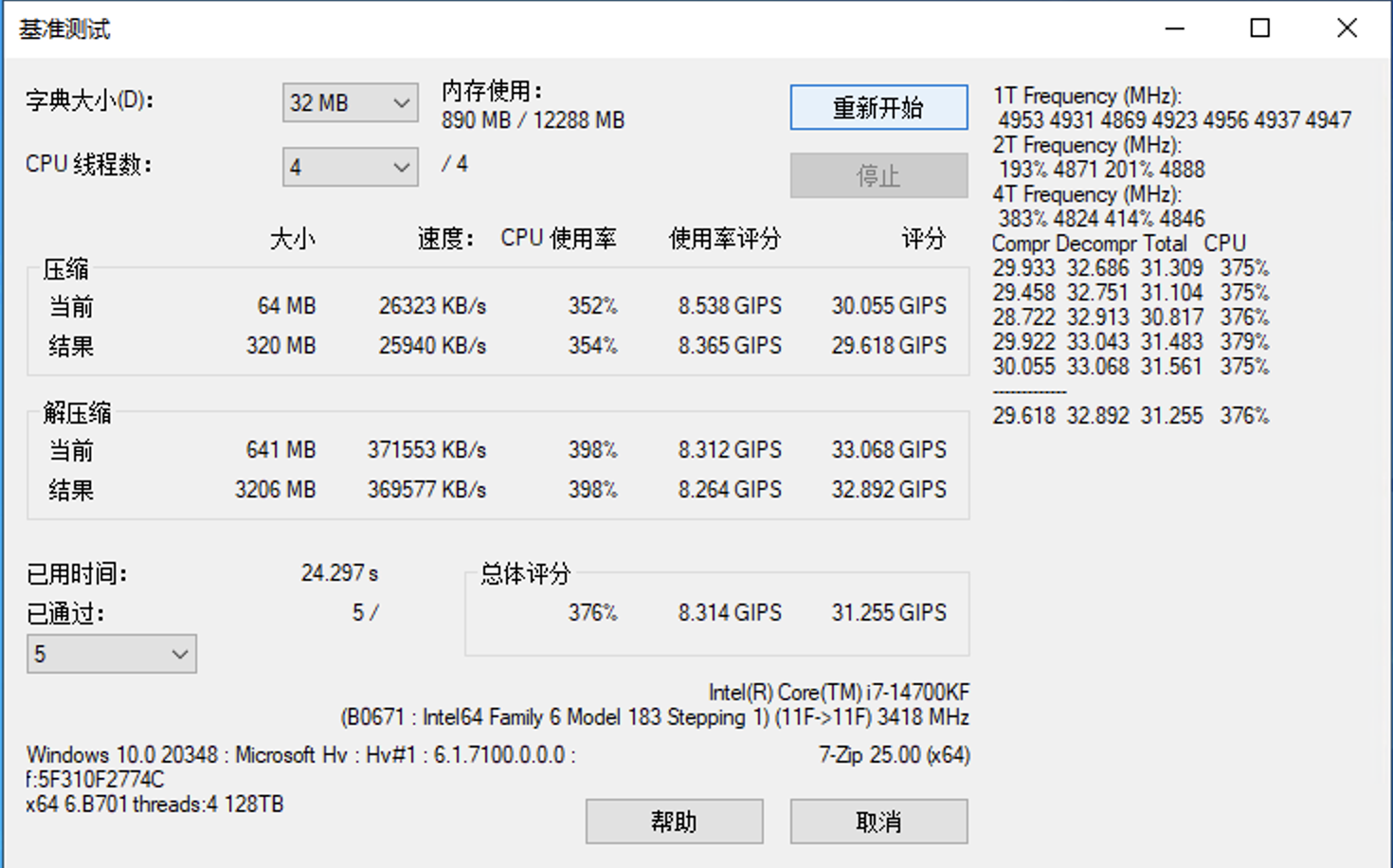Click the 基准测试 title bar text

64,29
